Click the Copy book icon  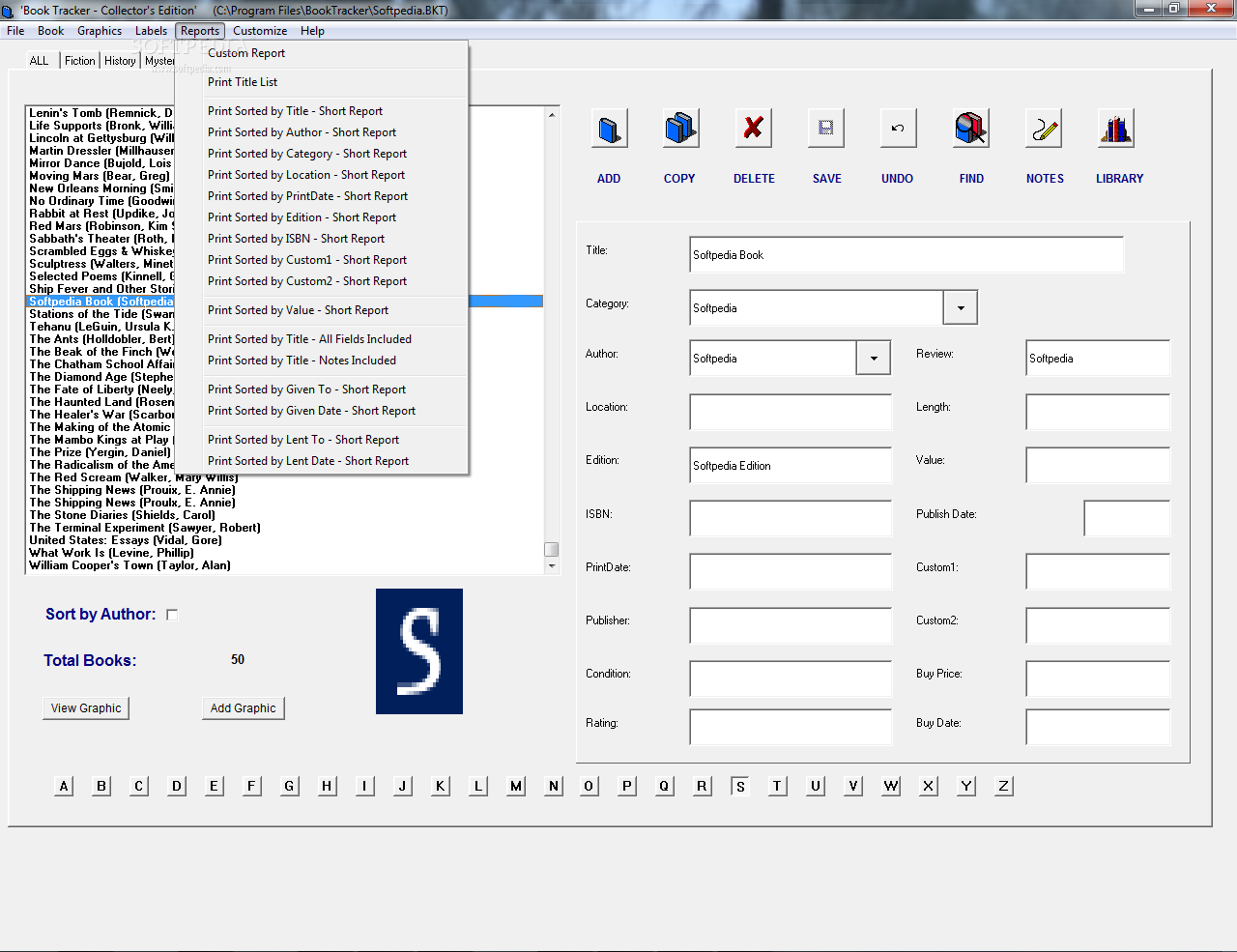point(681,129)
